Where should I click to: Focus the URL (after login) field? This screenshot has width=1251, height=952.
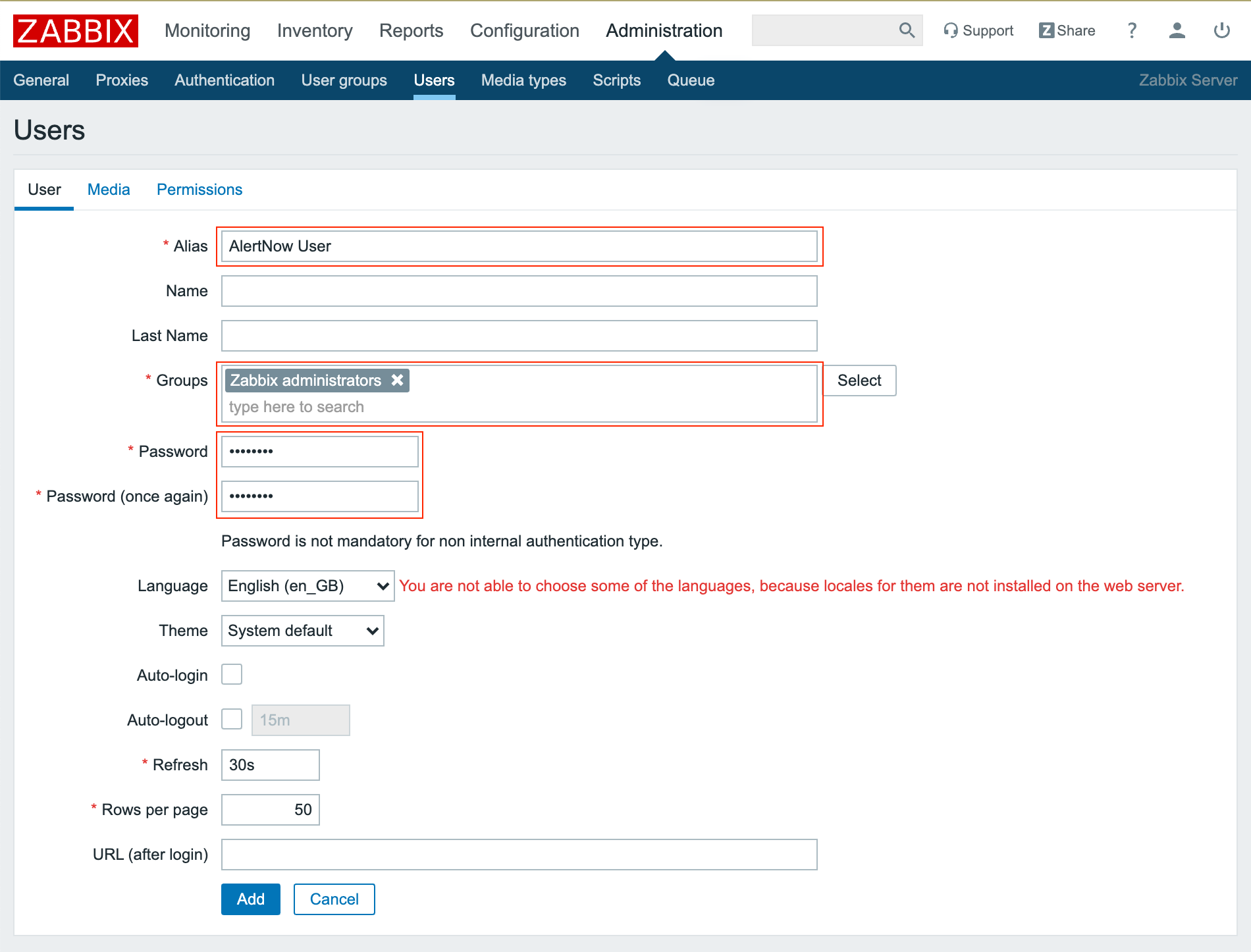(519, 855)
